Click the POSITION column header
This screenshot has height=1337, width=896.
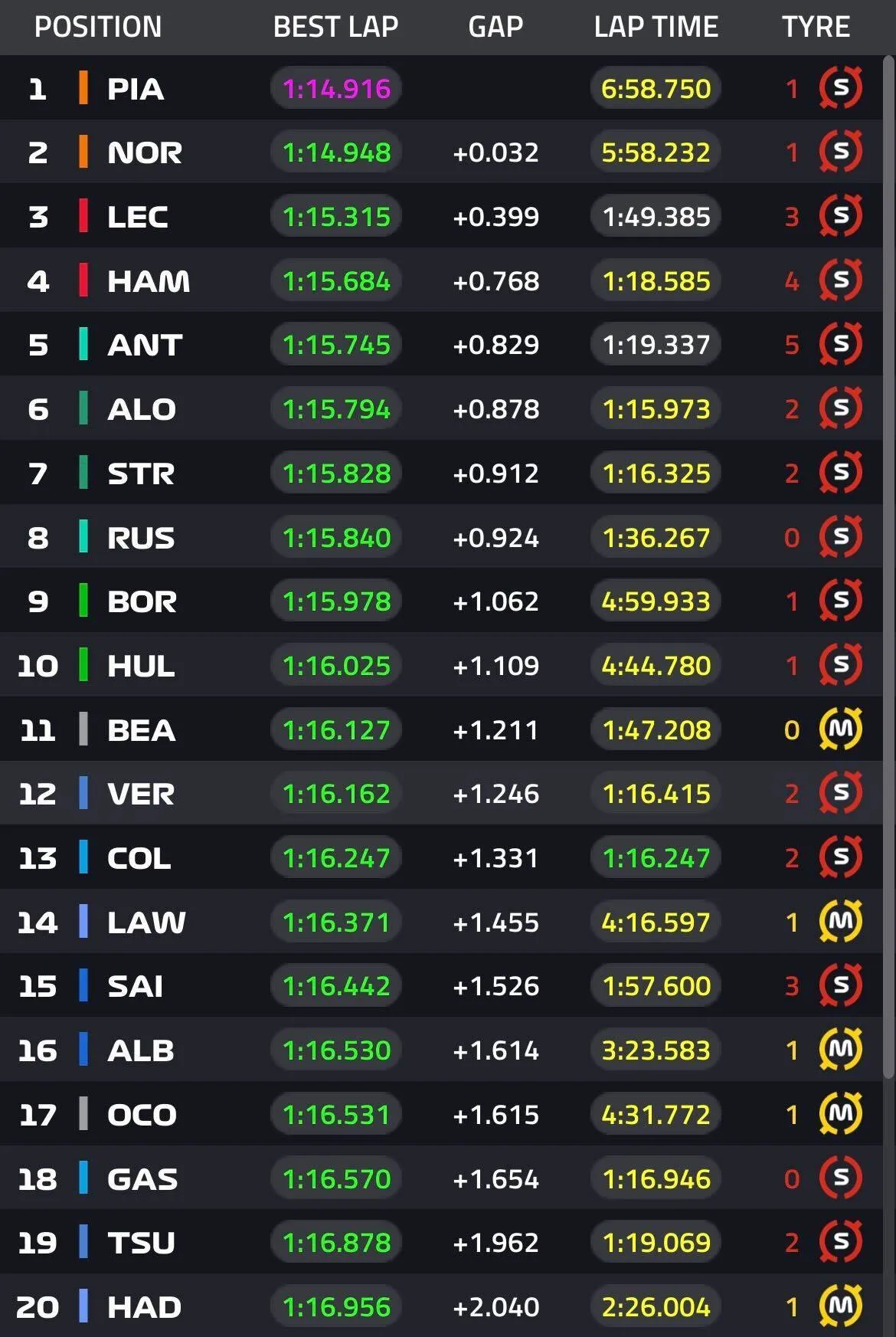(98, 27)
